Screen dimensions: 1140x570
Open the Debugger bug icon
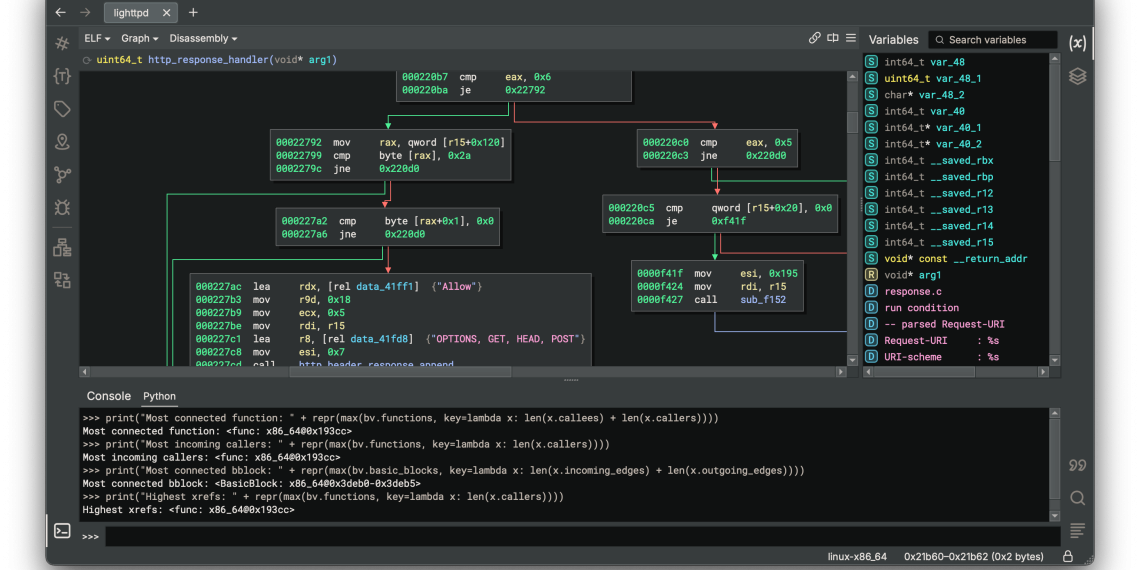point(62,208)
